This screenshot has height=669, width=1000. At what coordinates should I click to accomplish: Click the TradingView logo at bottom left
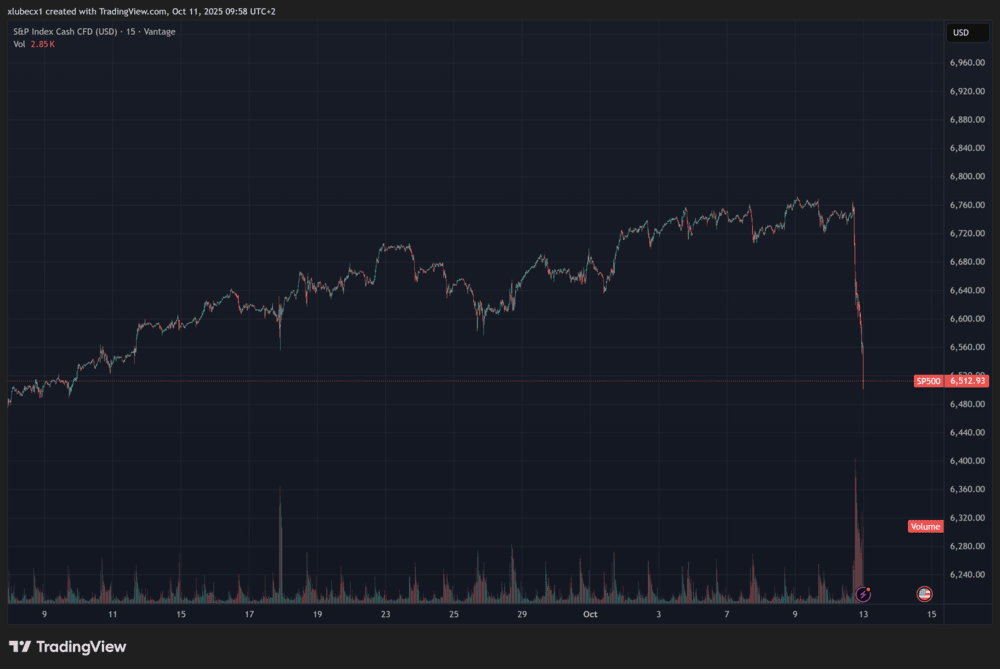68,647
